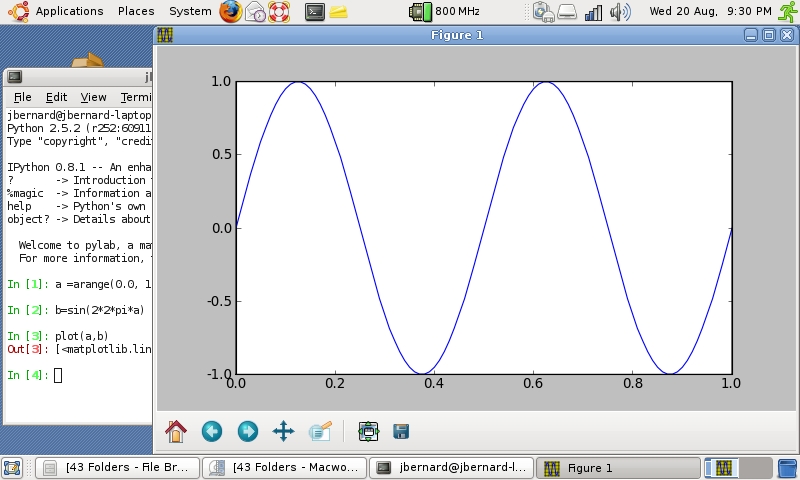The height and width of the screenshot is (480, 800).
Task: Select the Pan axes tool
Action: [x=283, y=431]
